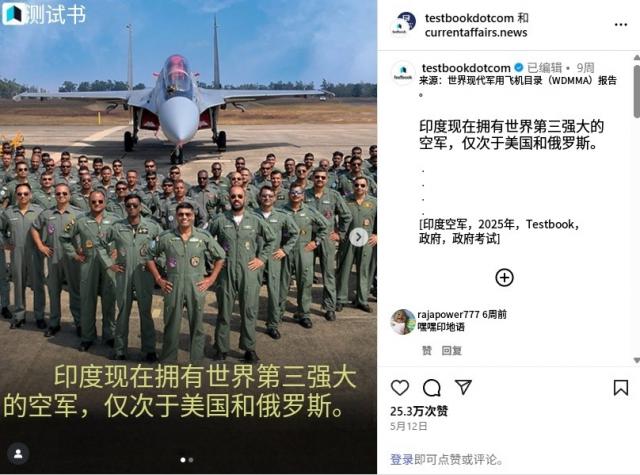
Task: Open testbookdotcom username in the caption
Action: [x=466, y=68]
